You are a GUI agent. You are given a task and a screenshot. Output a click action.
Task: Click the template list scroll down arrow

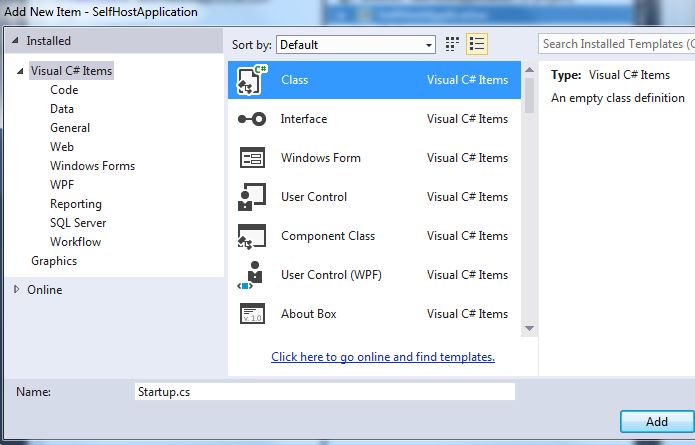coord(529,328)
